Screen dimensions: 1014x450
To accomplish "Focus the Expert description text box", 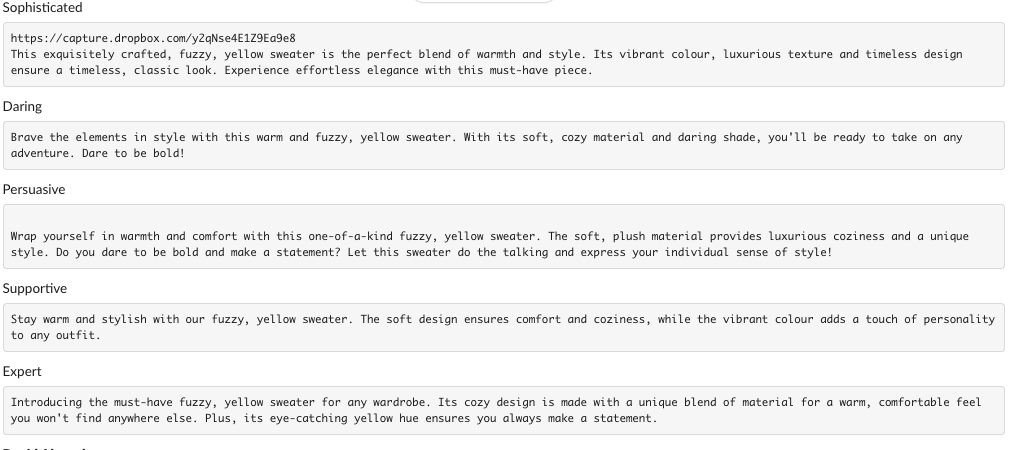I will pyautogui.click(x=800, y=419).
